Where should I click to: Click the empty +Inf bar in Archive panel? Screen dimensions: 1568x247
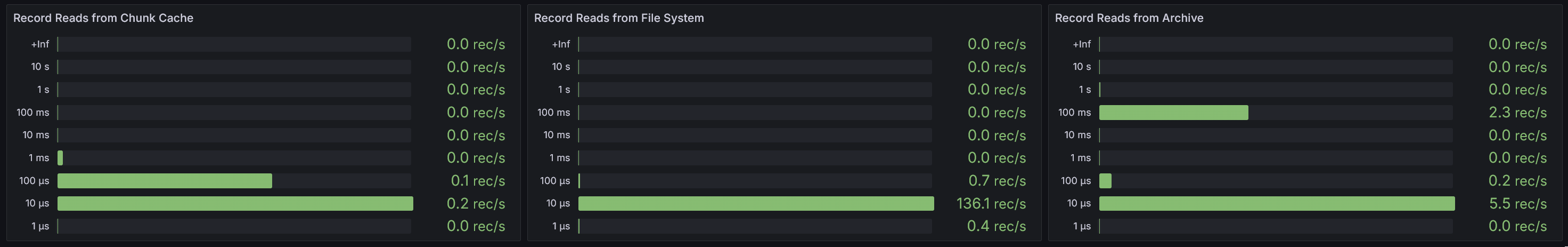pyautogui.click(x=1276, y=44)
